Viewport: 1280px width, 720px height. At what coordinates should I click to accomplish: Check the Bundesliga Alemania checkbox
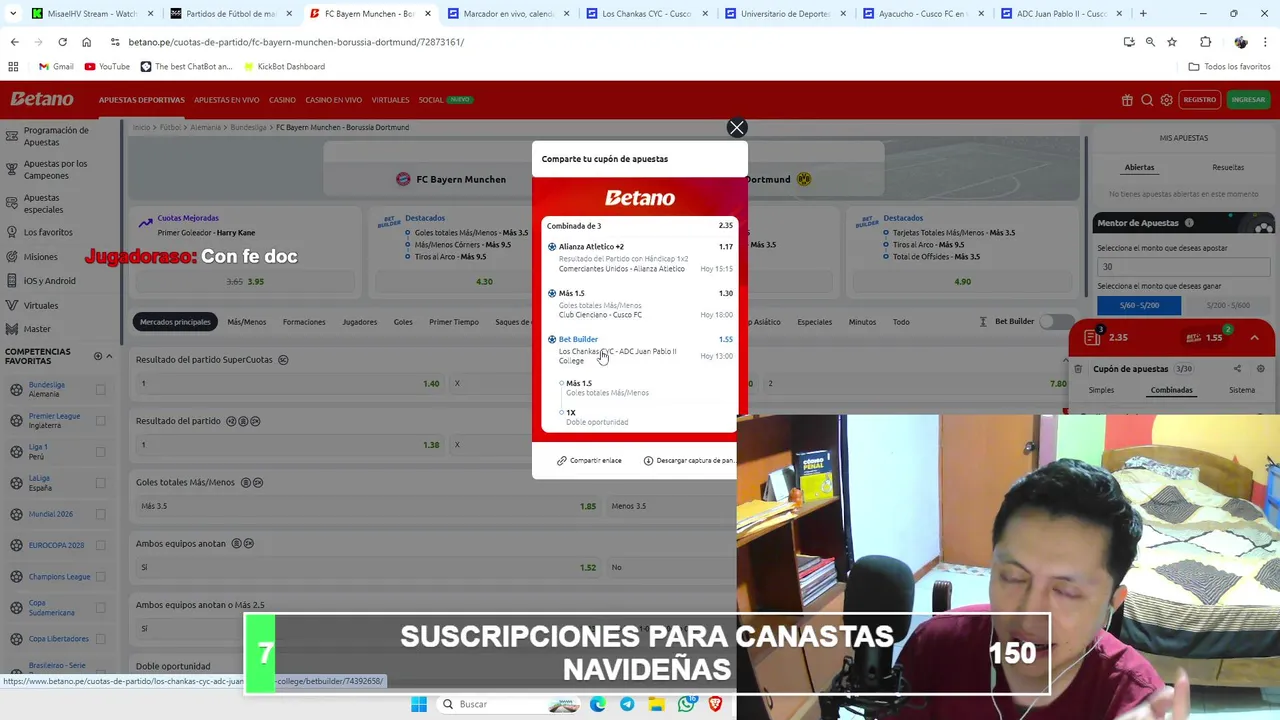100,390
